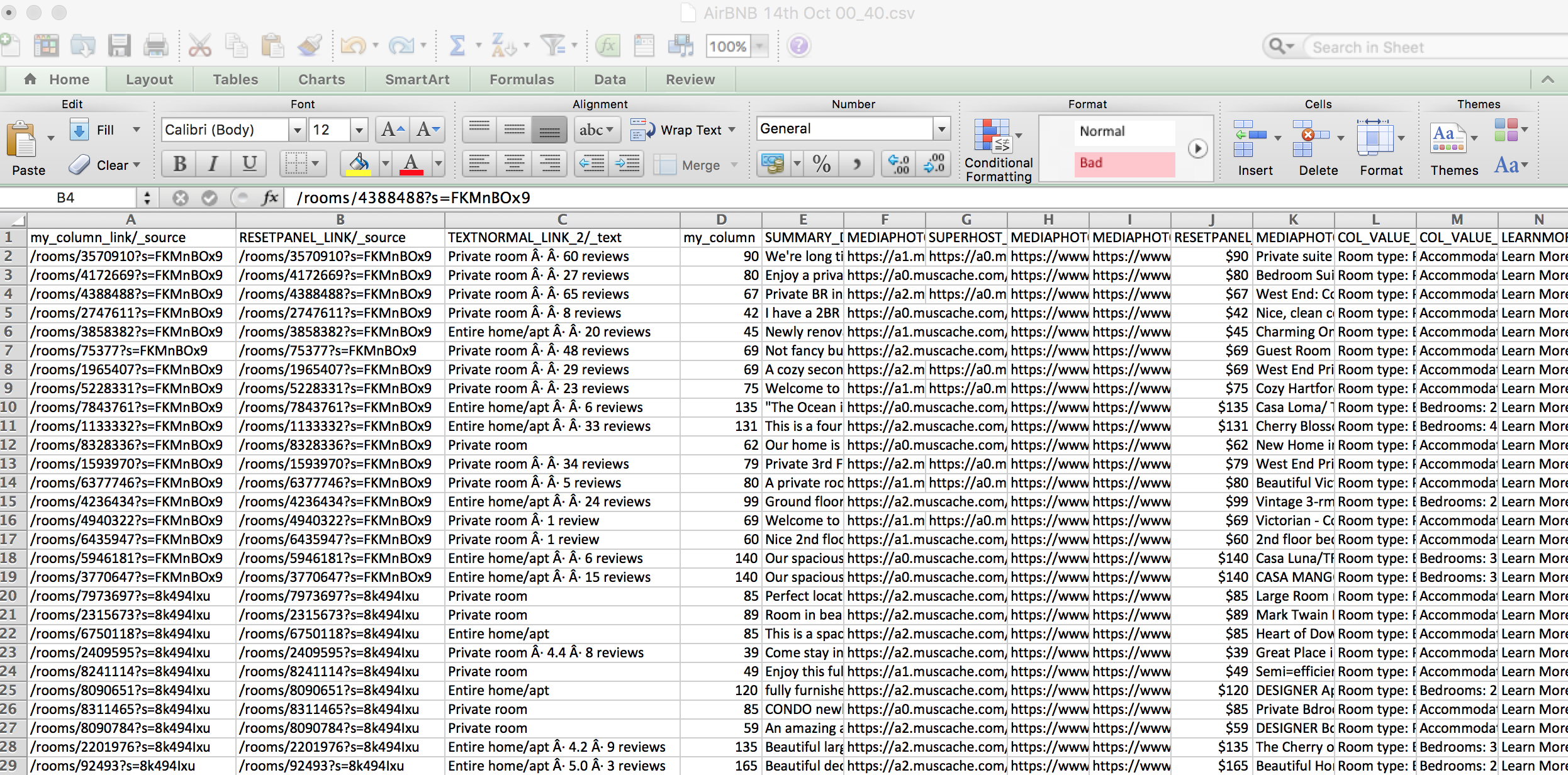Apply bold formatting to the selected cell

178,164
